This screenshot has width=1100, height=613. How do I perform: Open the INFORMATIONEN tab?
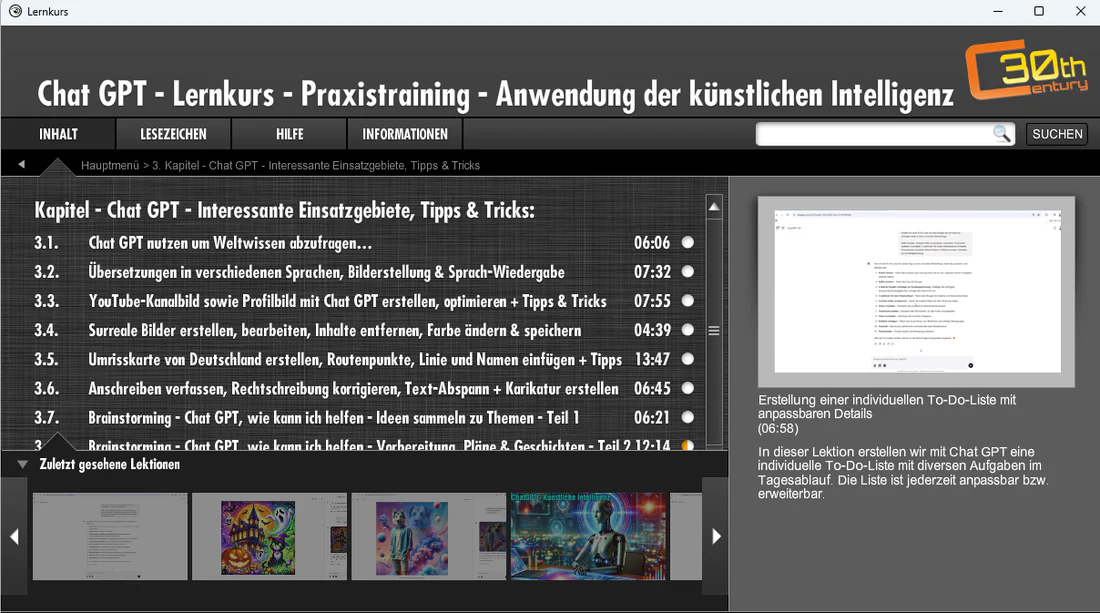(405, 134)
